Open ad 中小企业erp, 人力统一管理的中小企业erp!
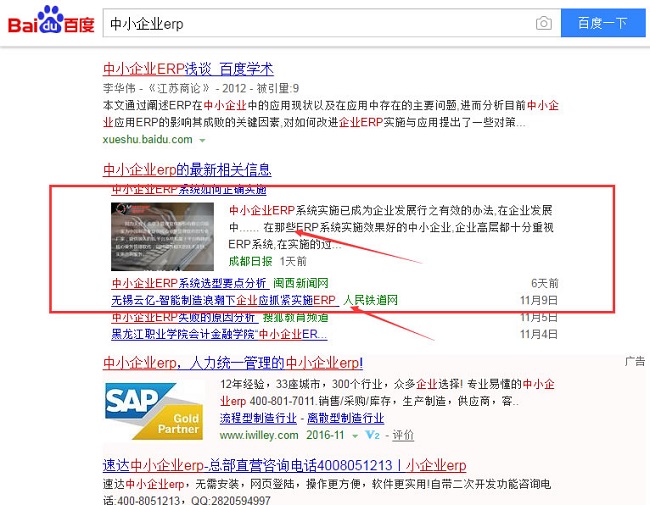Screen dimensions: 650x505 (x=233, y=363)
